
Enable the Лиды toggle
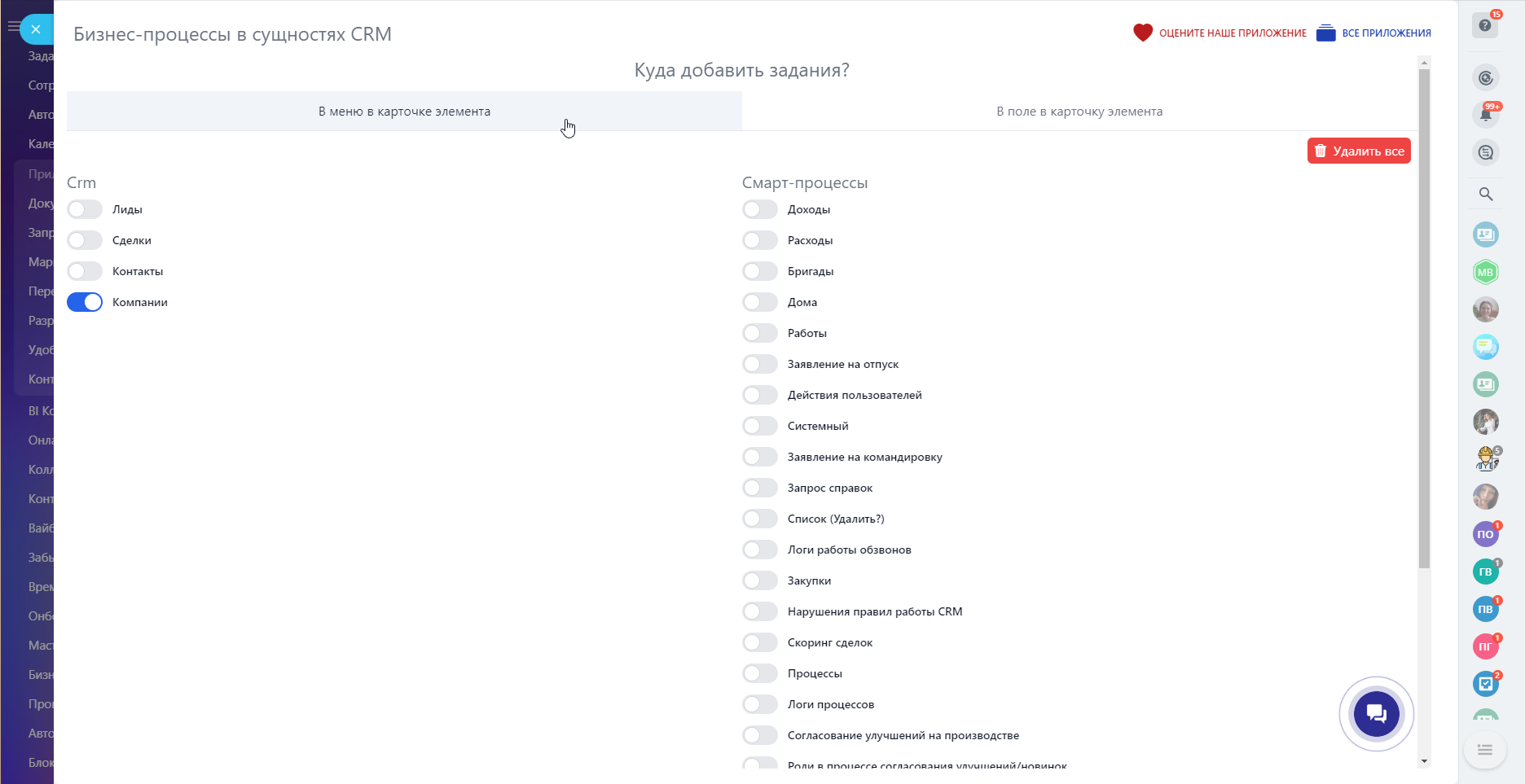pyautogui.click(x=85, y=209)
